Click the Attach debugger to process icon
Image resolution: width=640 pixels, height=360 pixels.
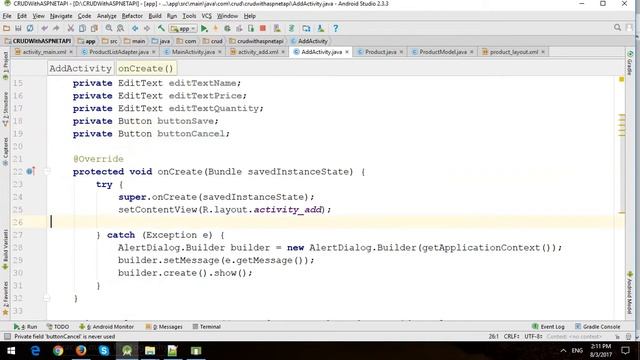pyautogui.click(x=251, y=28)
